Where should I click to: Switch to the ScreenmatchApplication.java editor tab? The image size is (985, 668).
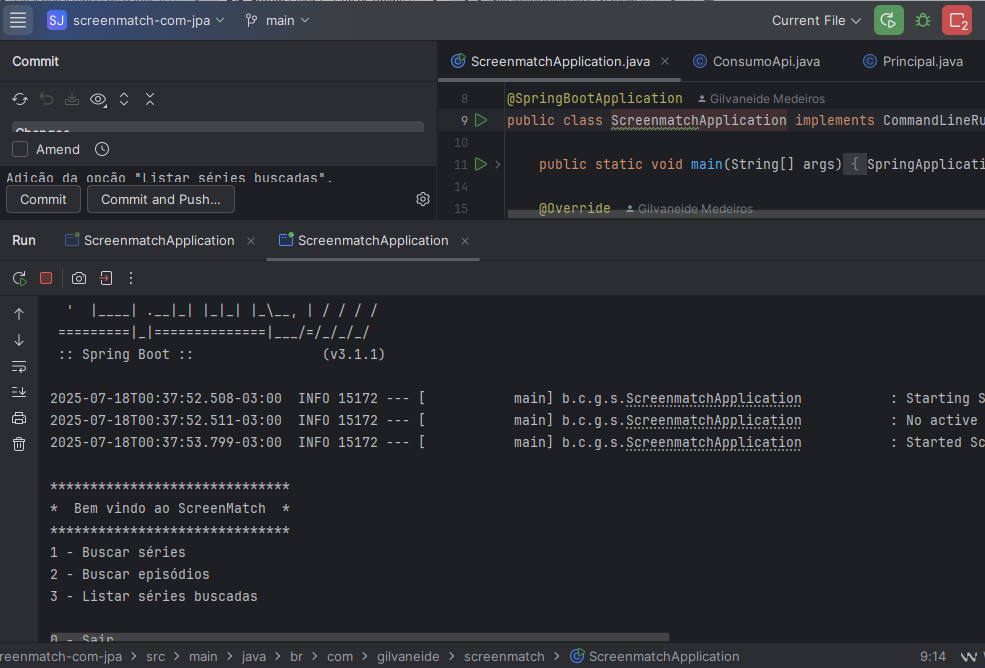[560, 62]
